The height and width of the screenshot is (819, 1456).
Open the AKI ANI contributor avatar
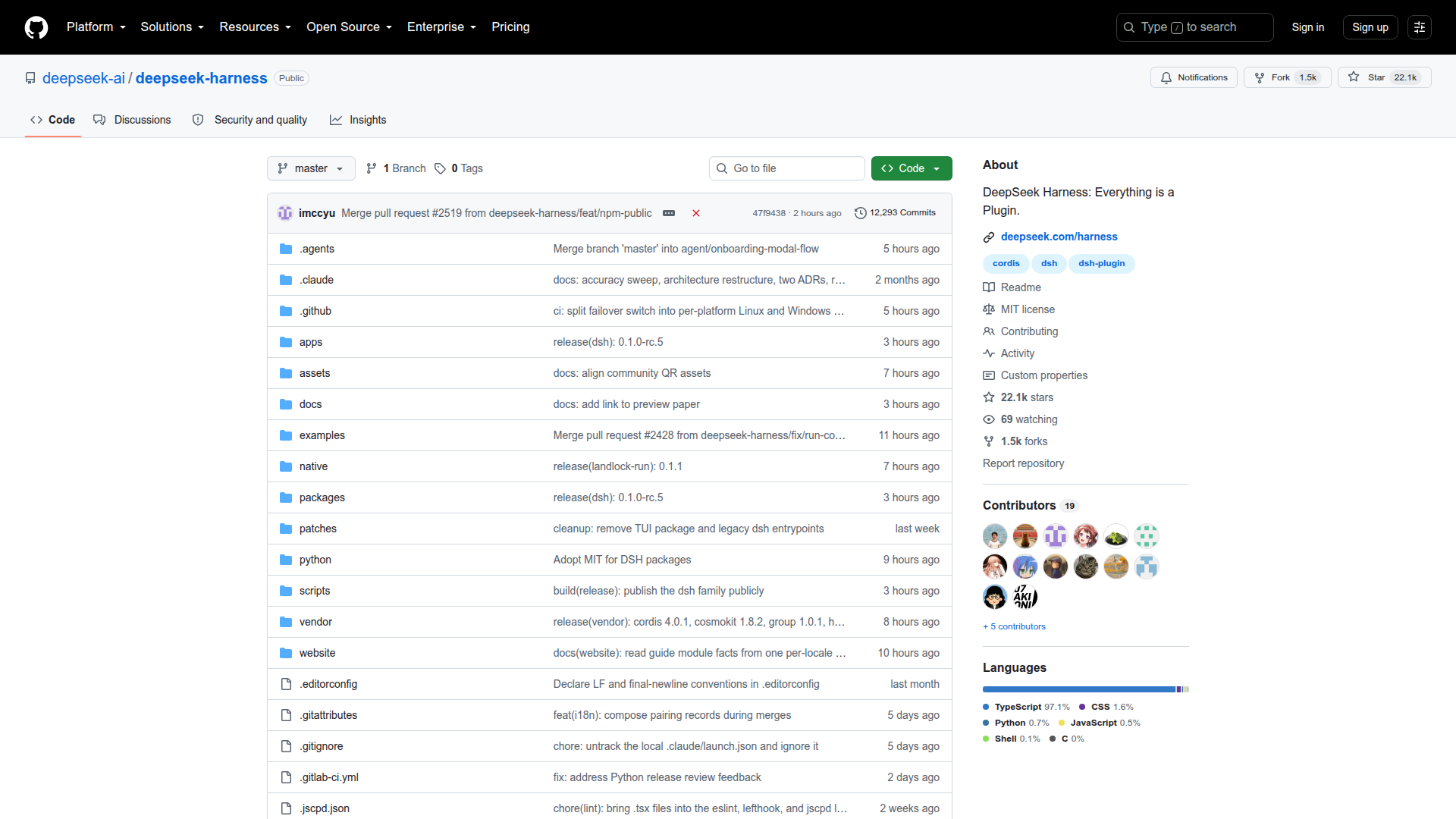pos(1025,597)
